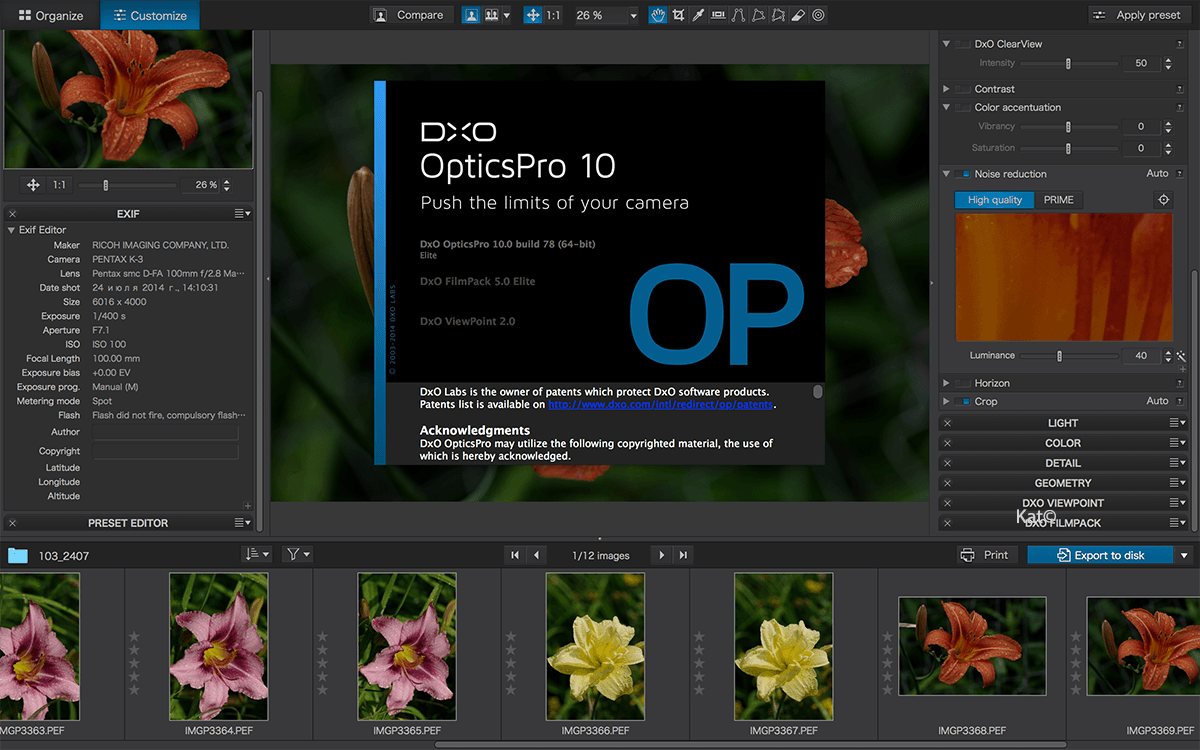The height and width of the screenshot is (750, 1200).
Task: Go to previous image
Action: (x=536, y=555)
